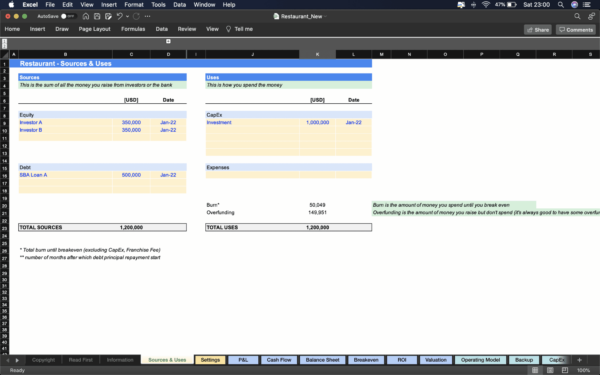Open the Review ribbon tab
The image size is (600, 375).
pos(187,29)
